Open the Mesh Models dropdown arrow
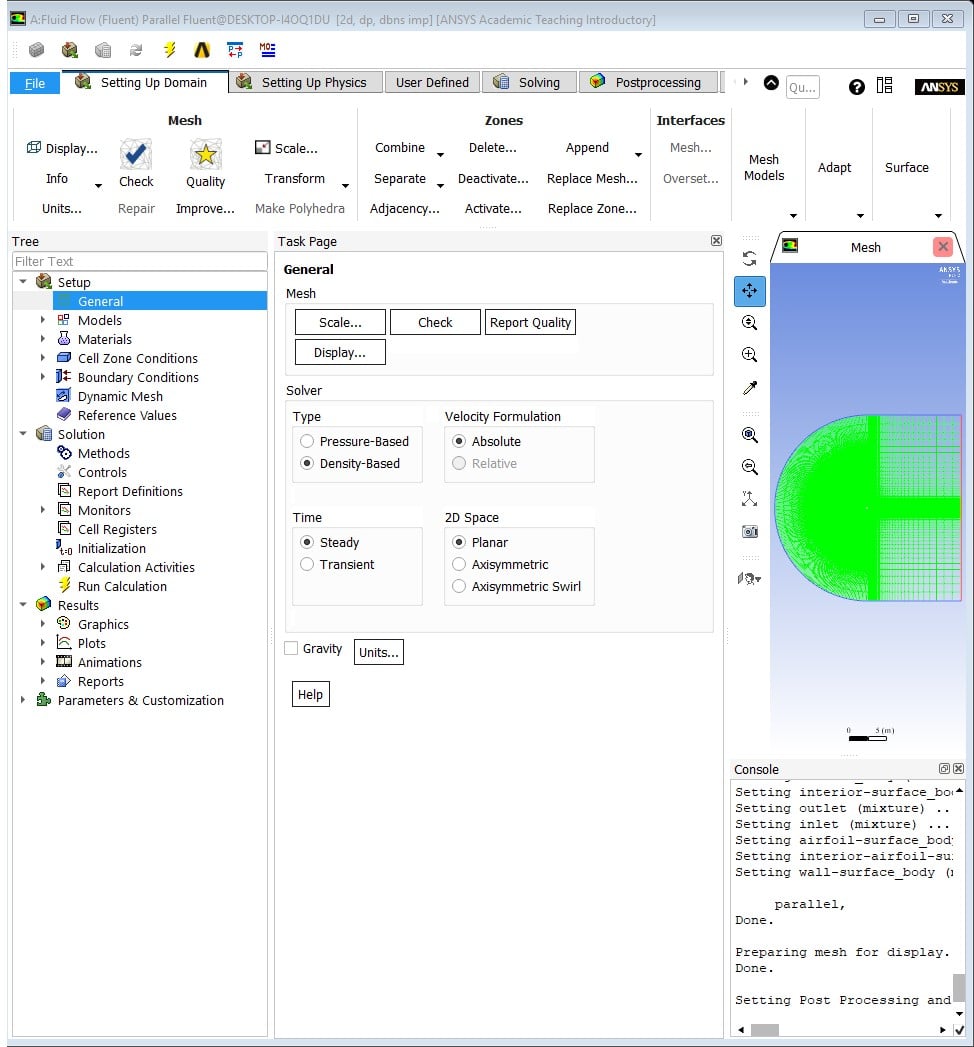 click(x=793, y=216)
